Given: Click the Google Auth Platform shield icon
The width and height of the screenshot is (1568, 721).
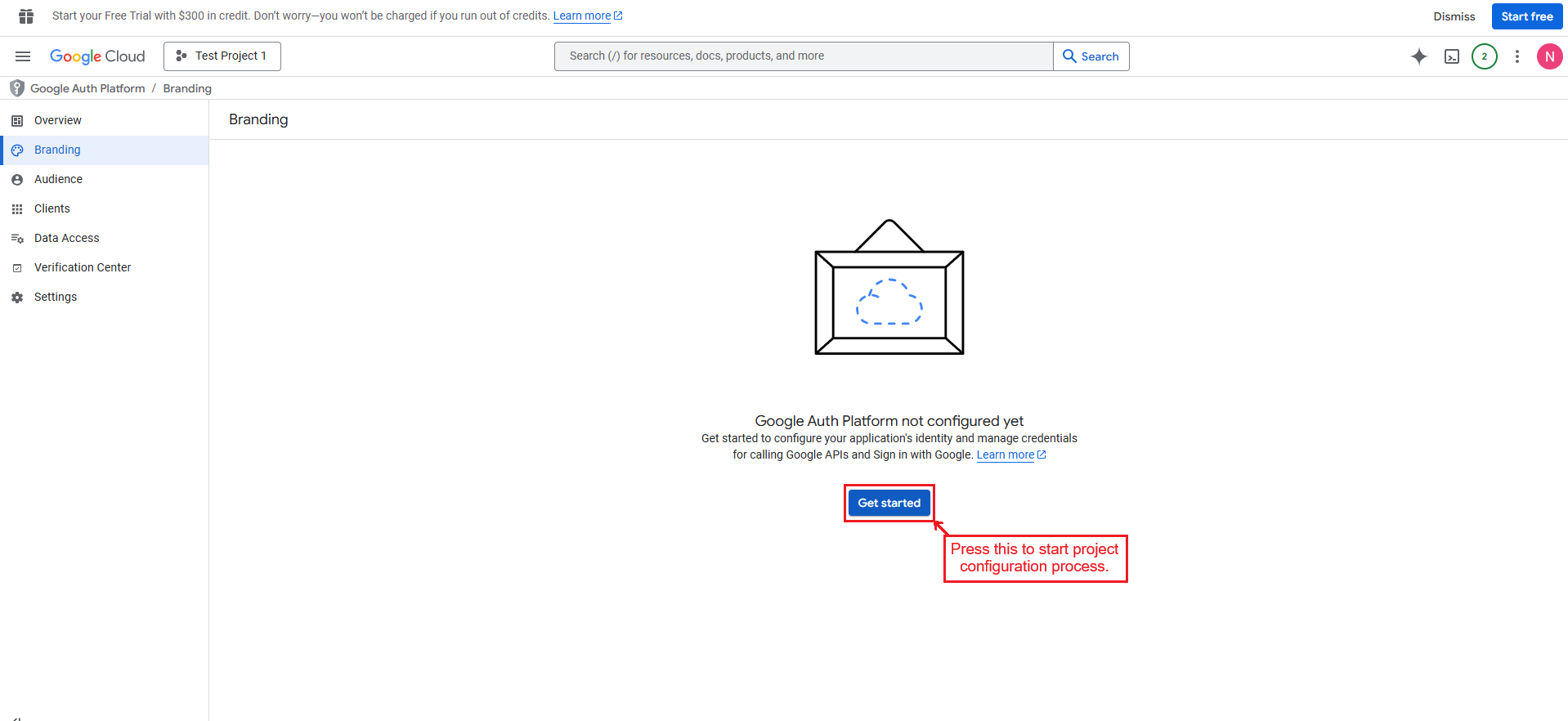Looking at the screenshot, I should 16,88.
